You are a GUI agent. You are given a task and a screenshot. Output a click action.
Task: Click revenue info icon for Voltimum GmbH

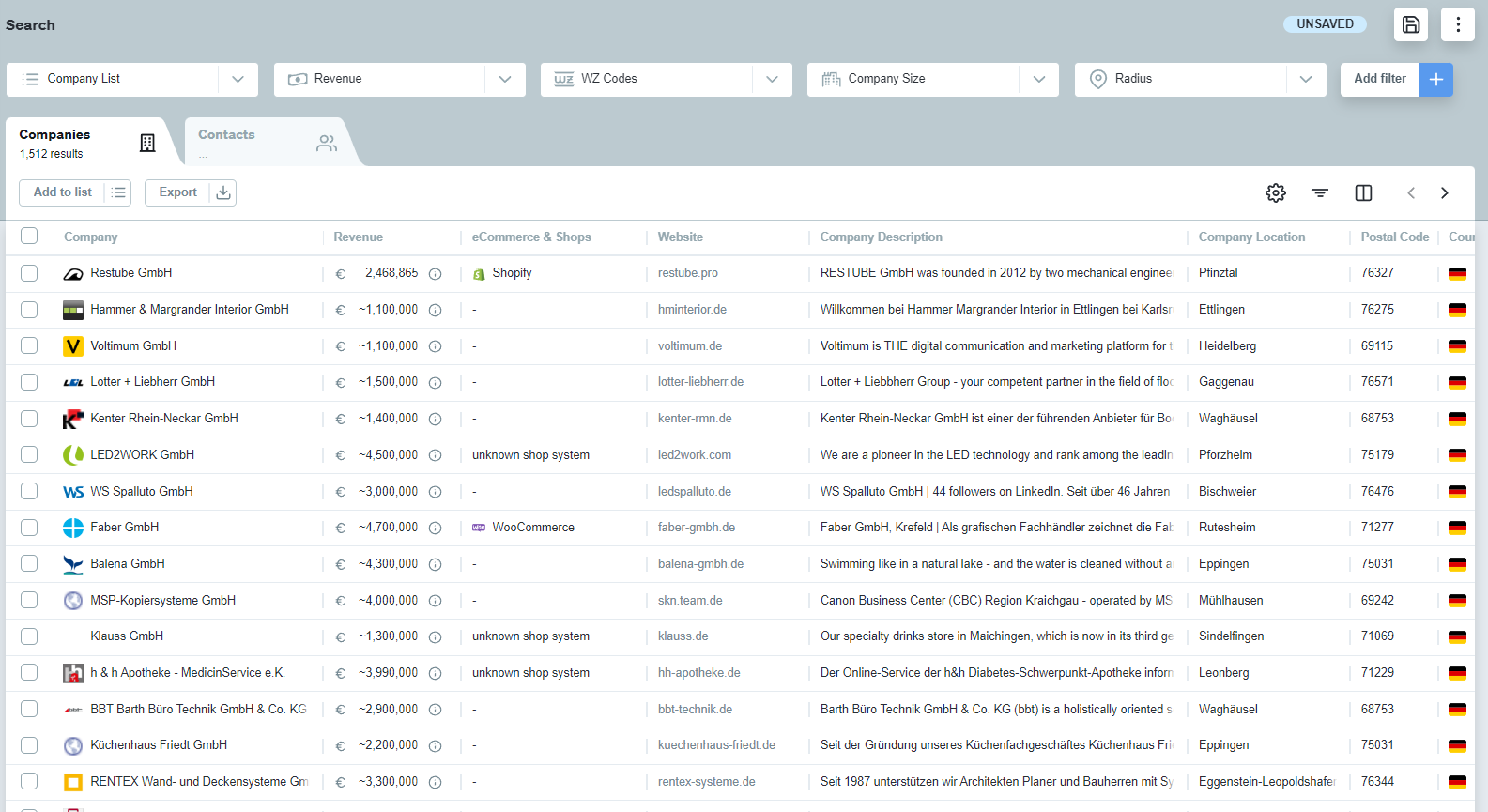(x=436, y=346)
